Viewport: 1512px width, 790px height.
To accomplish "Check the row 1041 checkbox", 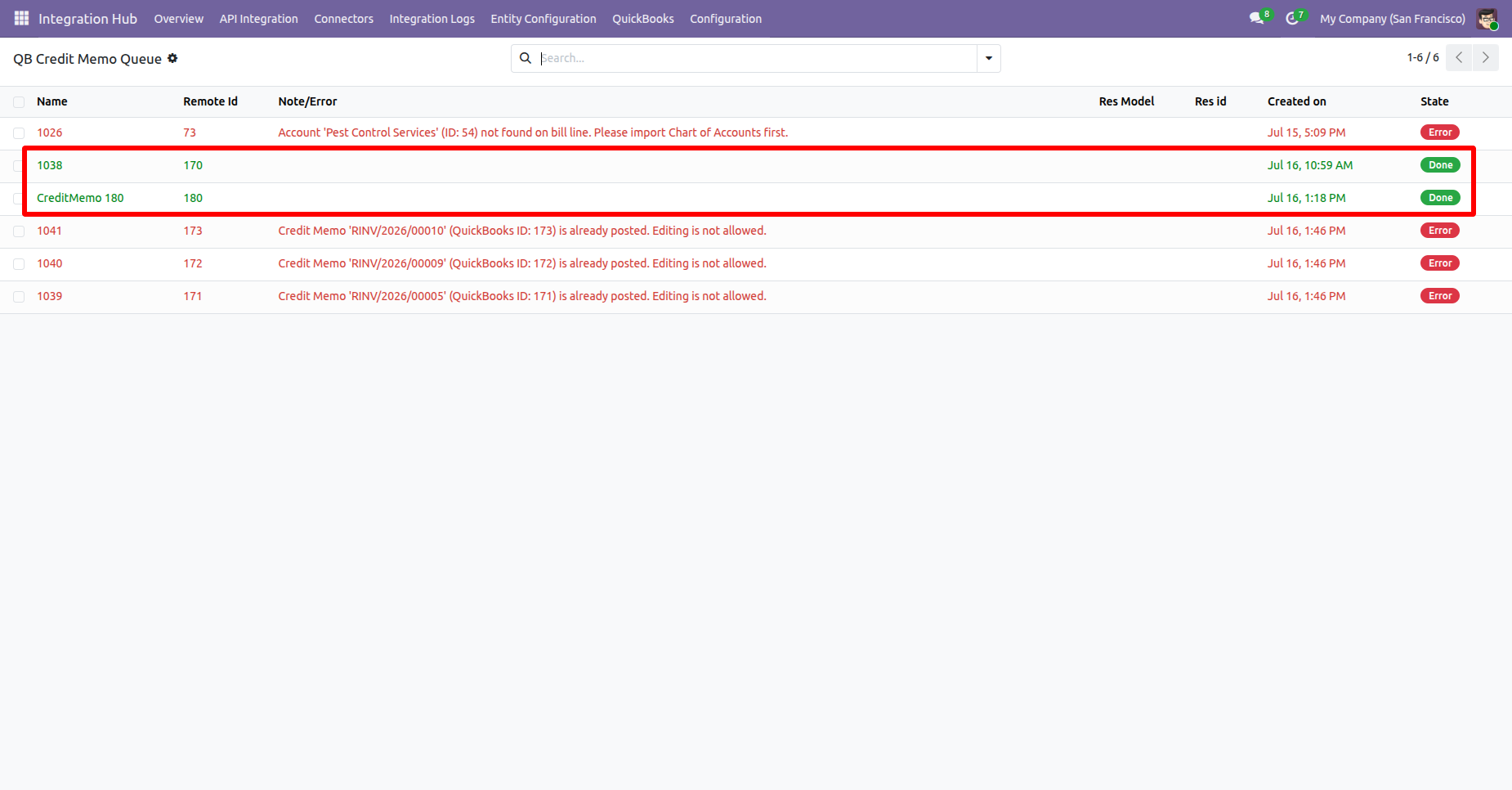I will tap(19, 231).
